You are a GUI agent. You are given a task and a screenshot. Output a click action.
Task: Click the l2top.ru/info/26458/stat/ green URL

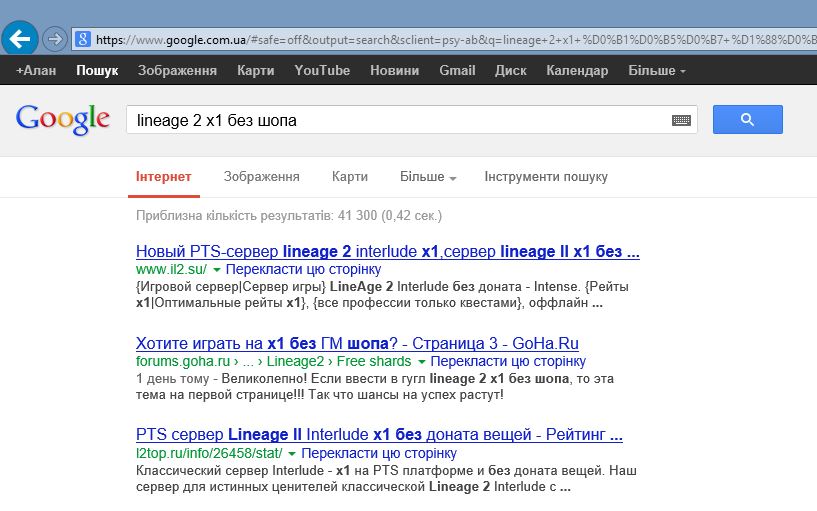click(x=209, y=453)
